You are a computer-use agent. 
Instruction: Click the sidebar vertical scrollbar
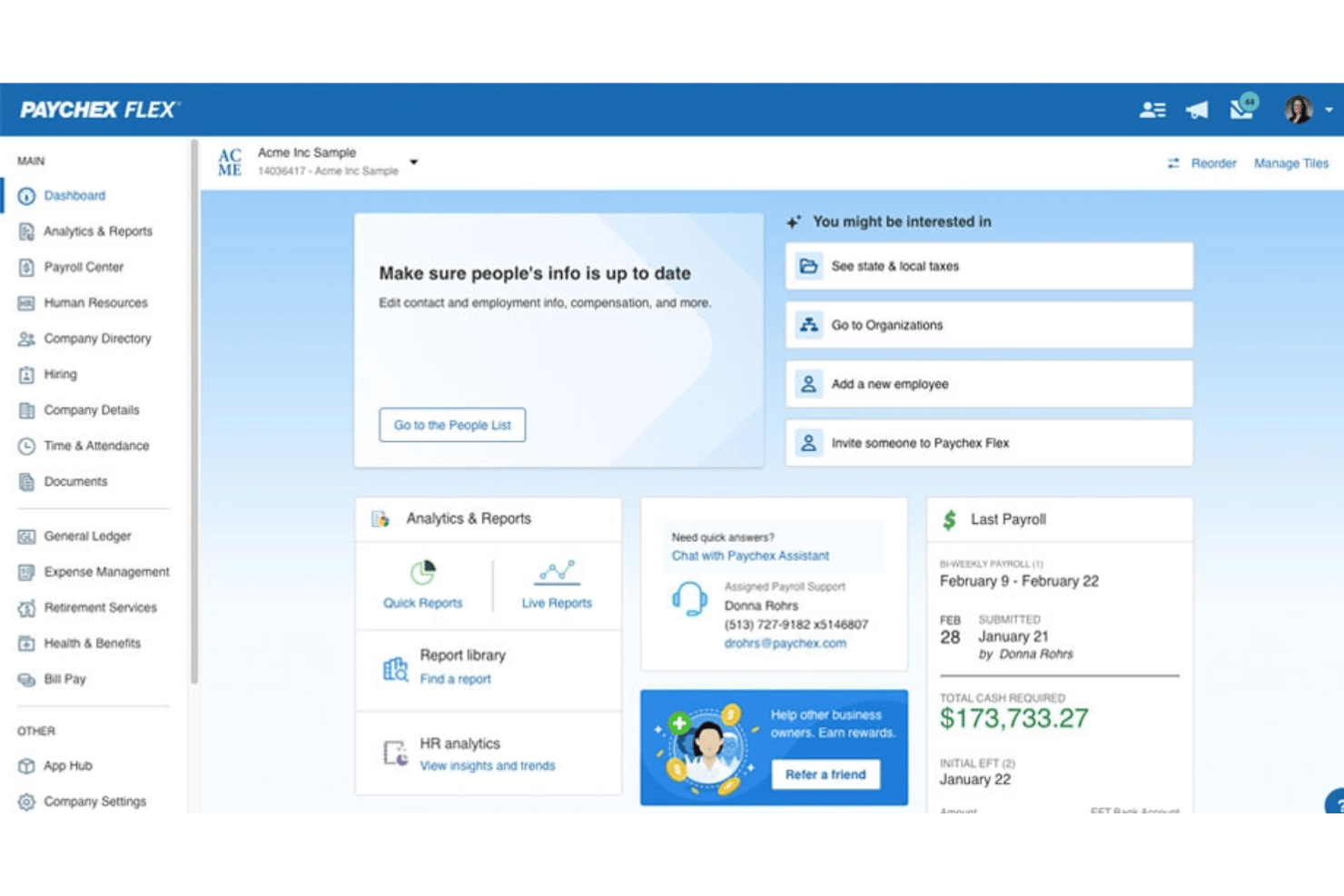tap(194, 411)
